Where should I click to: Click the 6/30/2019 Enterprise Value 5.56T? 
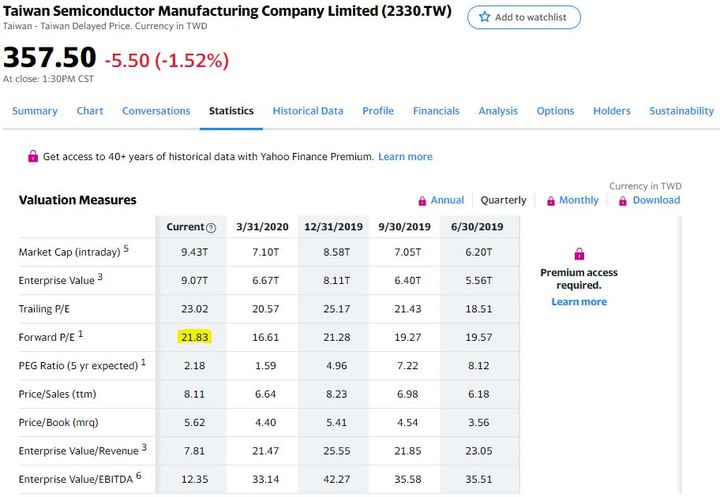coord(478,281)
